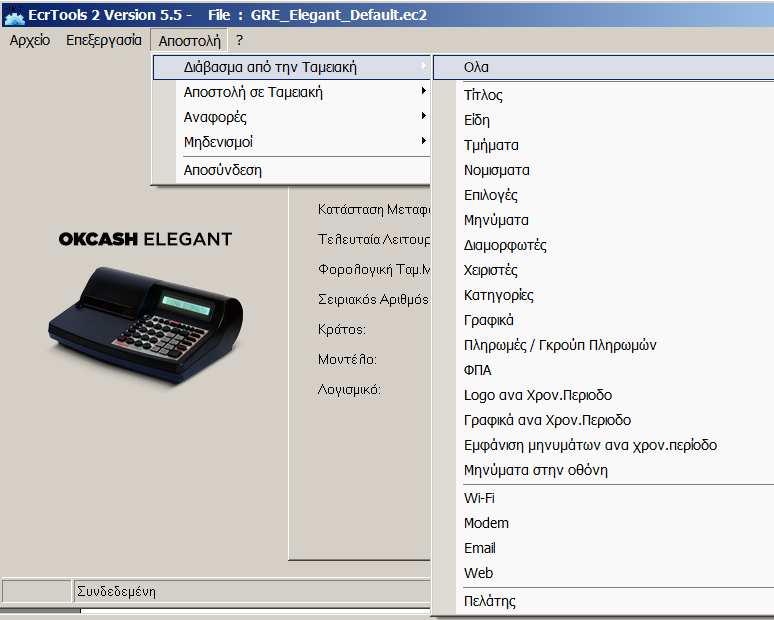Pick Πληρωμές / Γκρούπ Πληρωμών entry
The height and width of the screenshot is (620, 774).
[603, 346]
